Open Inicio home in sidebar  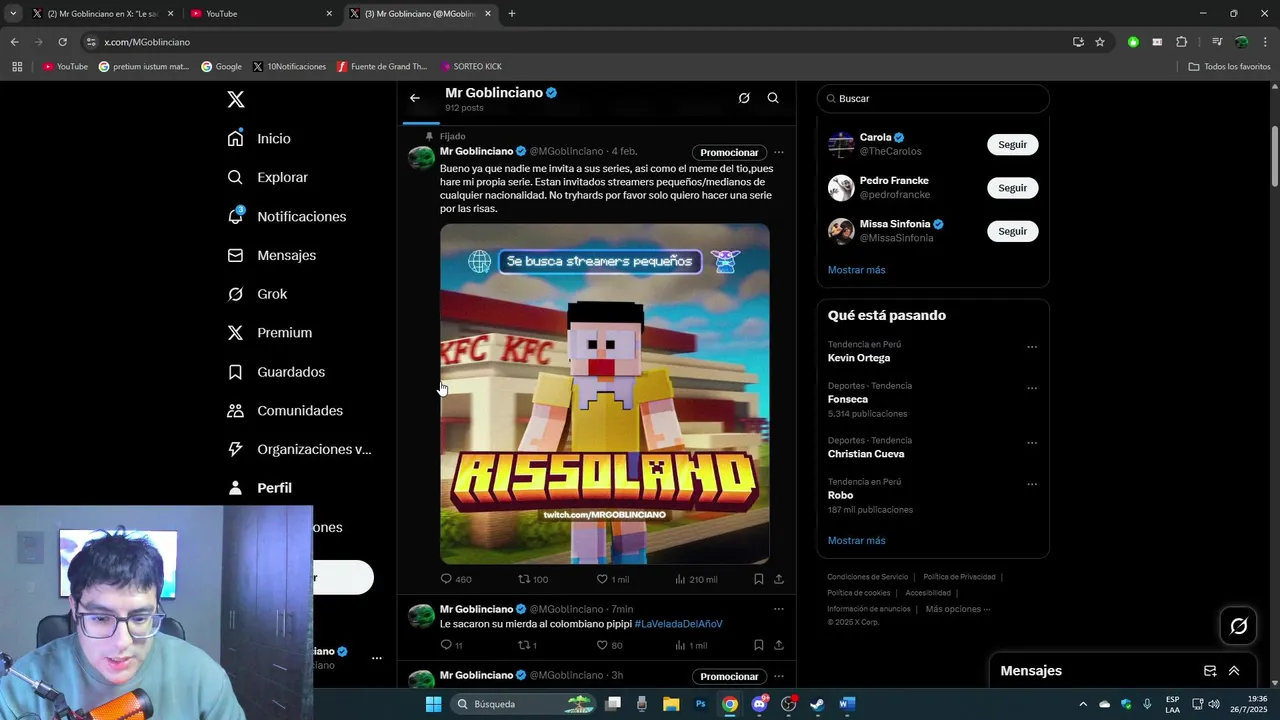(x=259, y=139)
